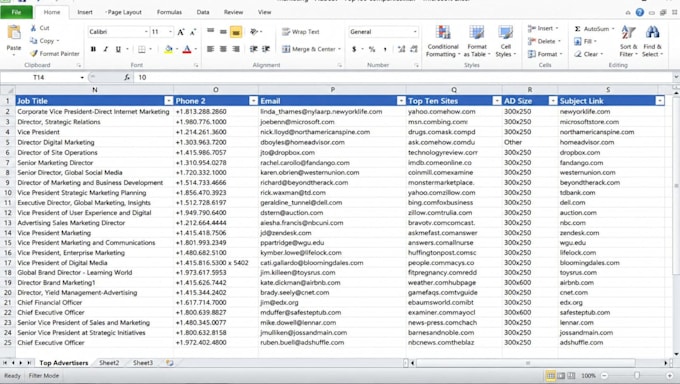Viewport: 680px width, 384px height.
Task: Switch to the Insert ribbon tab
Action: [85, 12]
